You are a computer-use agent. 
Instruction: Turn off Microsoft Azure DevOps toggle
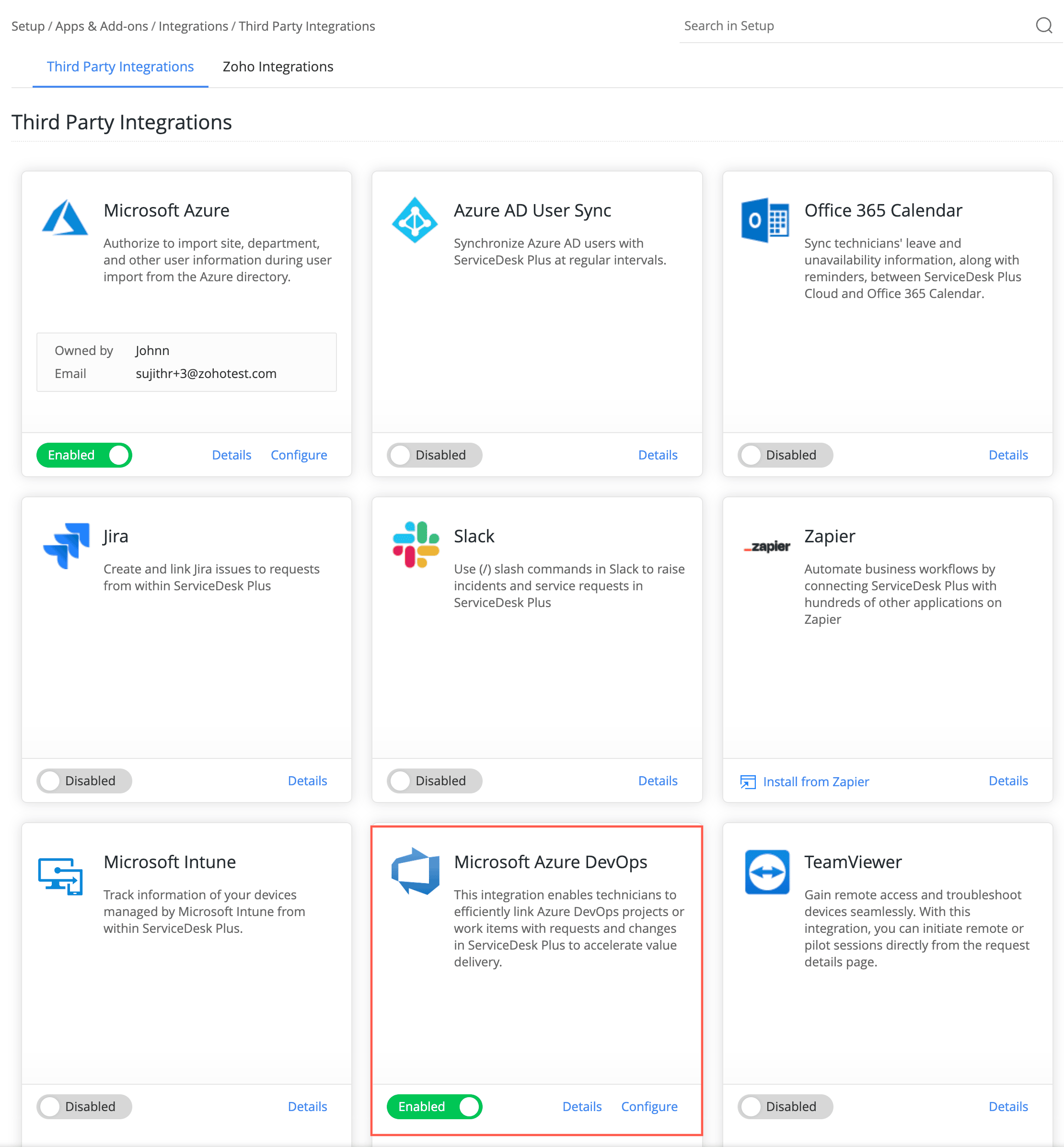434,1107
